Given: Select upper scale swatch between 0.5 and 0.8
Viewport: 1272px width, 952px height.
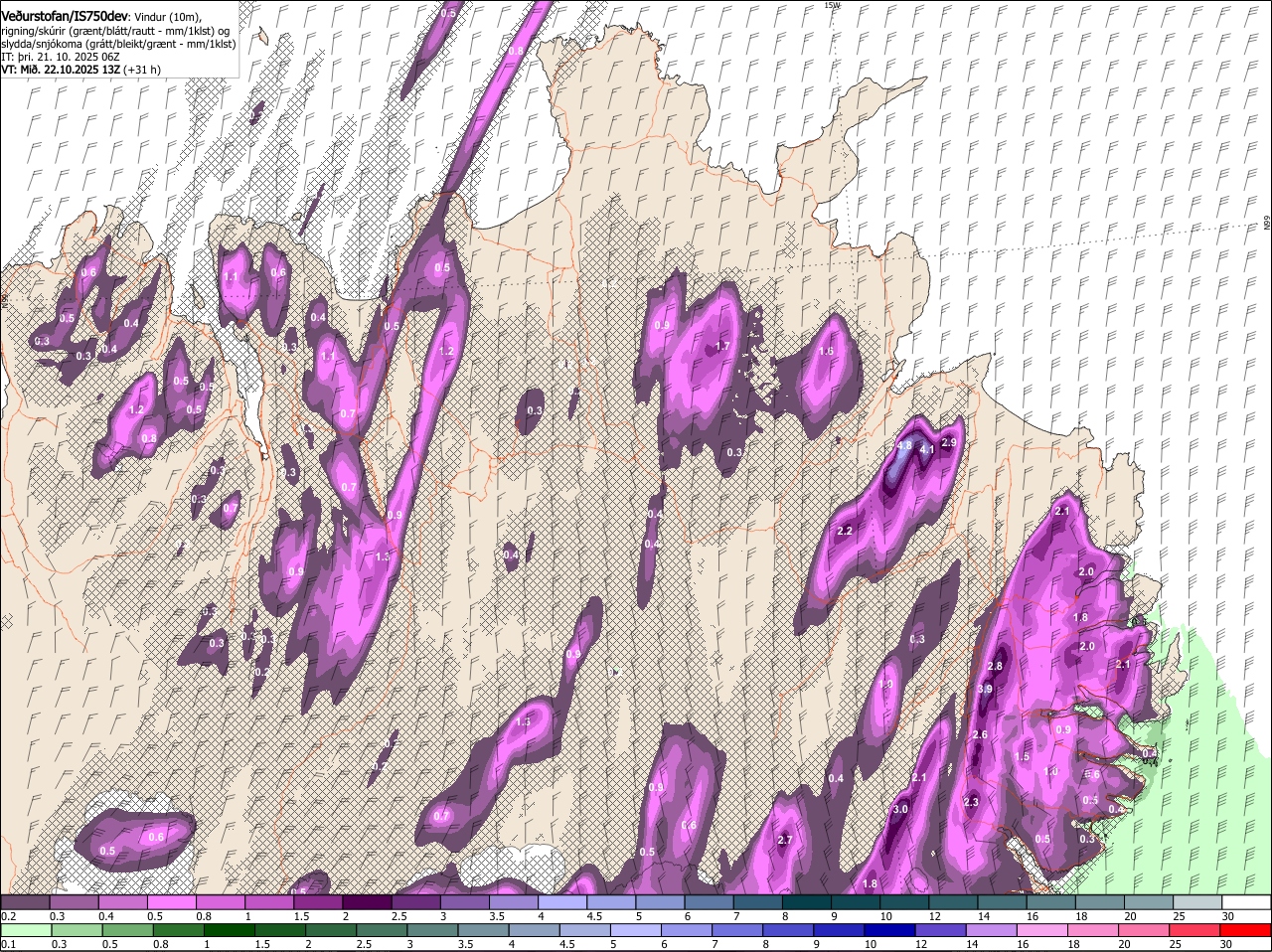Looking at the screenshot, I should point(172,901).
